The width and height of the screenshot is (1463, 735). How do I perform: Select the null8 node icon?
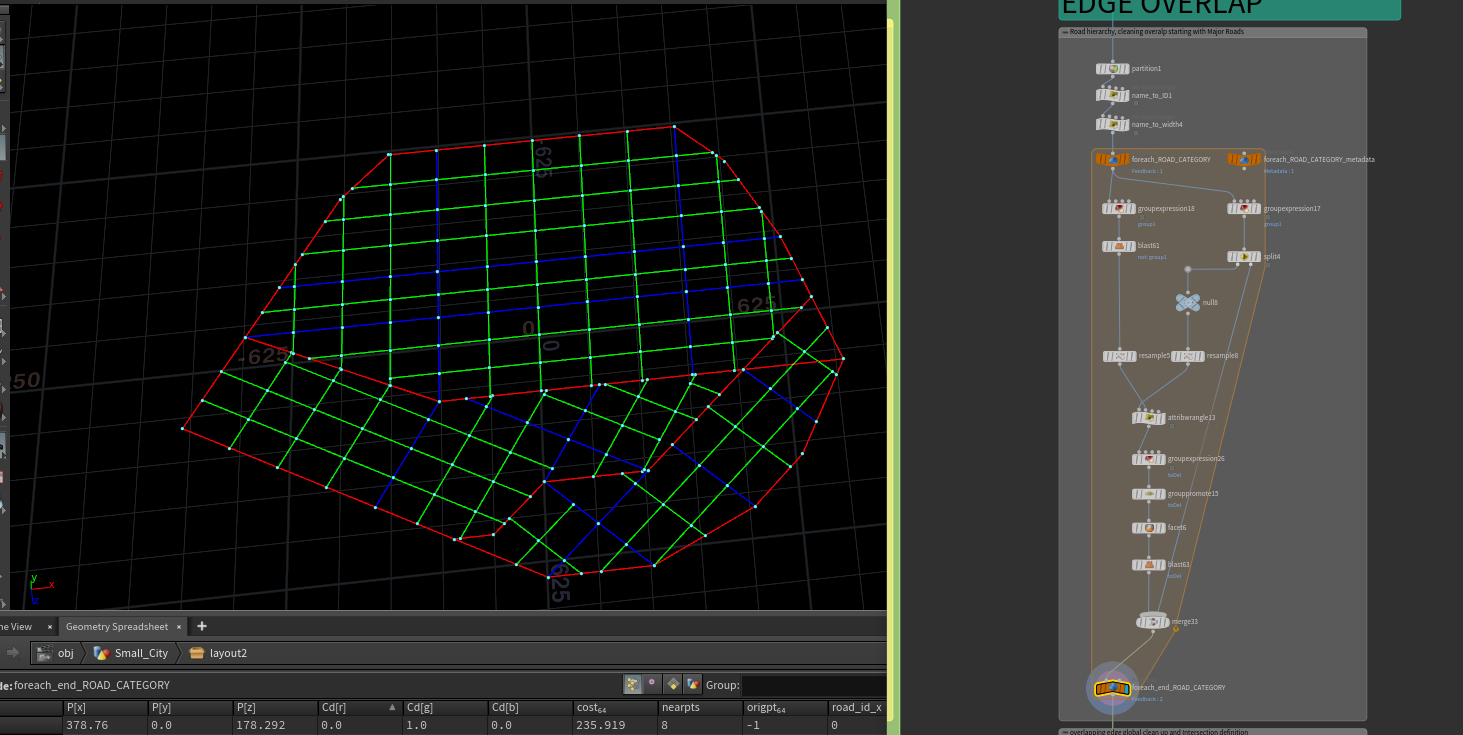click(x=1187, y=302)
